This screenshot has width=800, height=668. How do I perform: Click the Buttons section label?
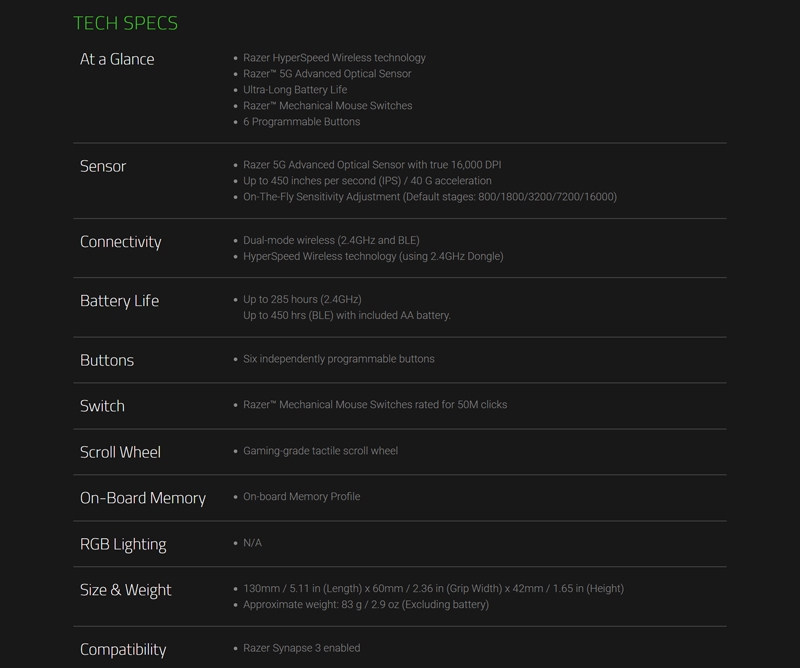(107, 360)
